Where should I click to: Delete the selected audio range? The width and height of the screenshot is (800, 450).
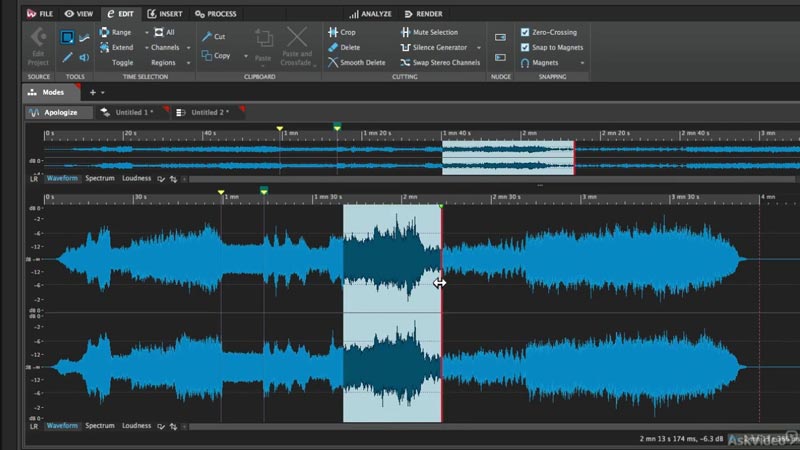tap(344, 47)
